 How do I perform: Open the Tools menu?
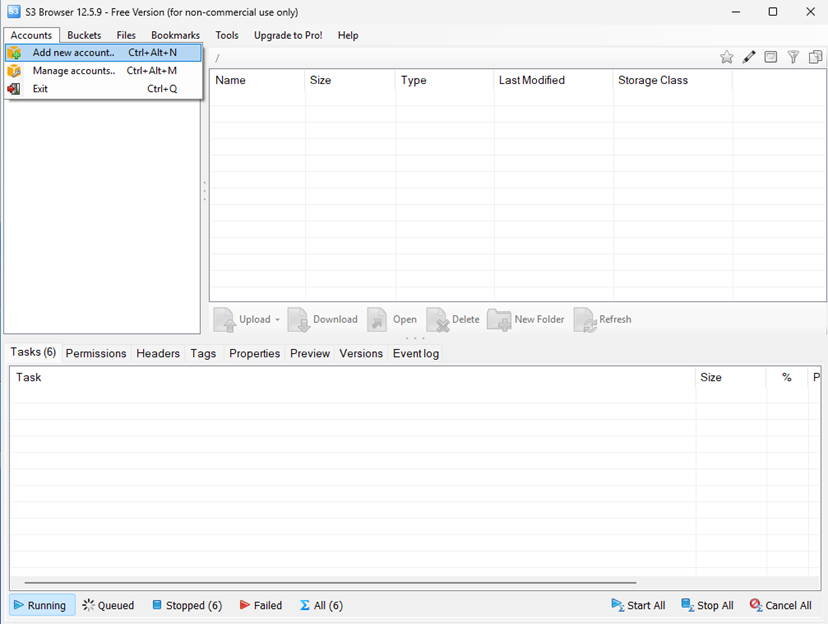tap(227, 35)
